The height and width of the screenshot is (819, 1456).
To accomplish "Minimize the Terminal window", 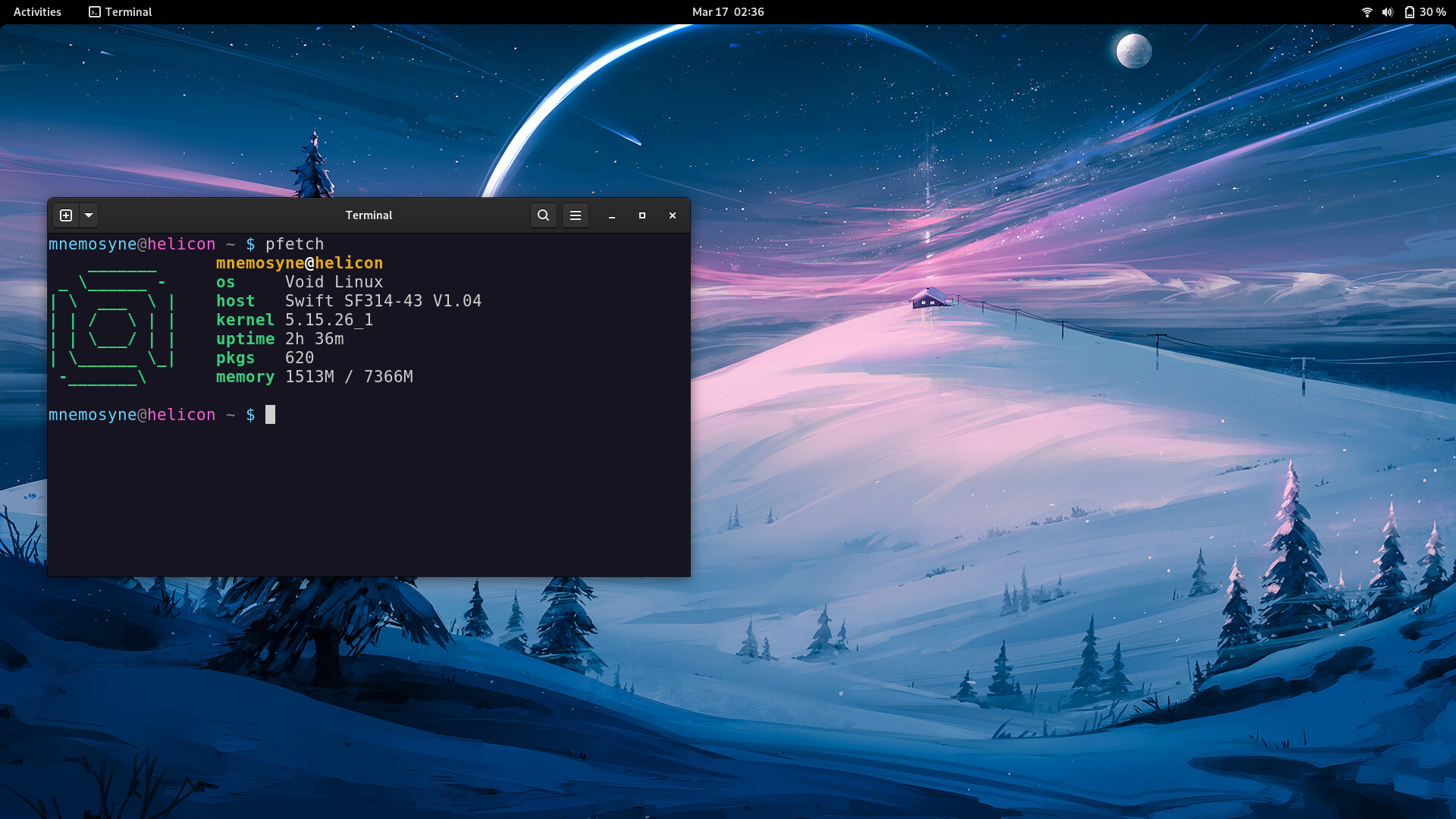I will (x=612, y=216).
